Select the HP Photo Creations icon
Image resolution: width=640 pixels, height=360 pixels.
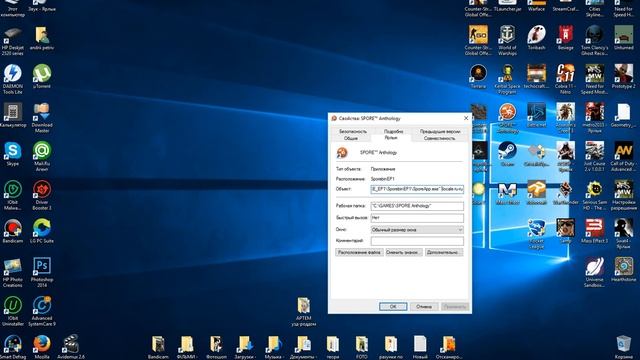pos(13,272)
